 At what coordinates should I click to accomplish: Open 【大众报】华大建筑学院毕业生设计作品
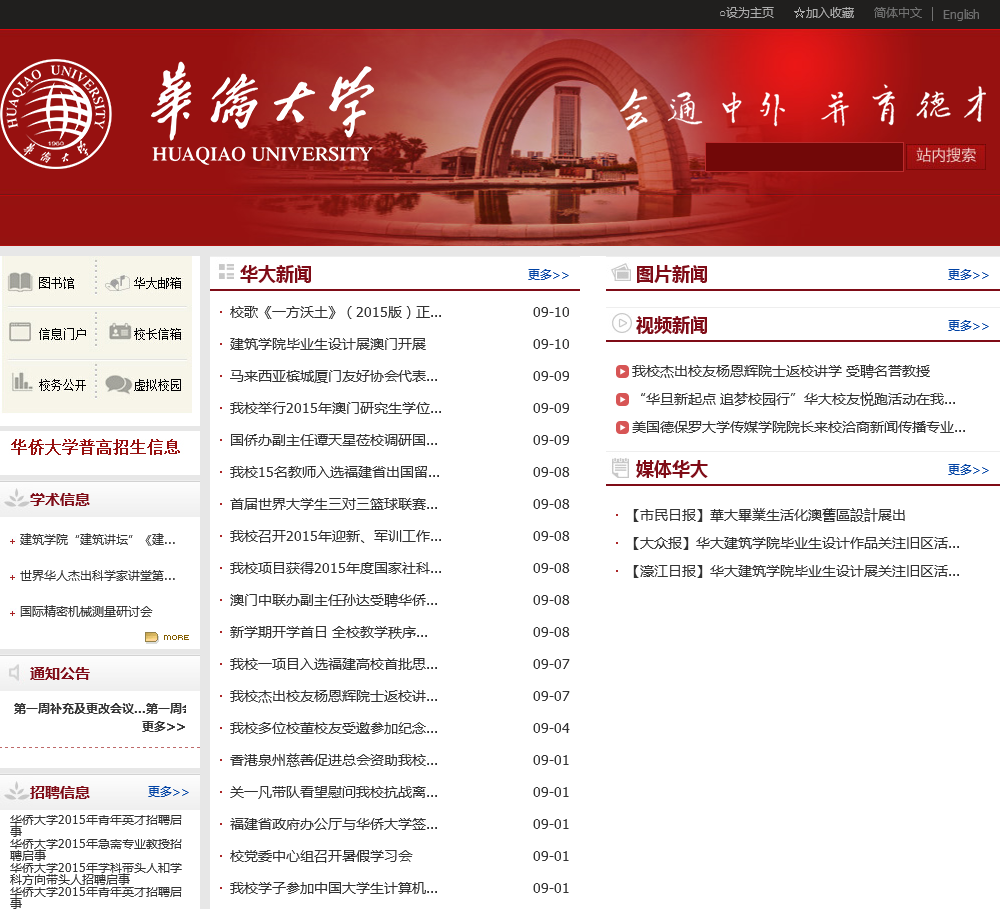coord(793,543)
